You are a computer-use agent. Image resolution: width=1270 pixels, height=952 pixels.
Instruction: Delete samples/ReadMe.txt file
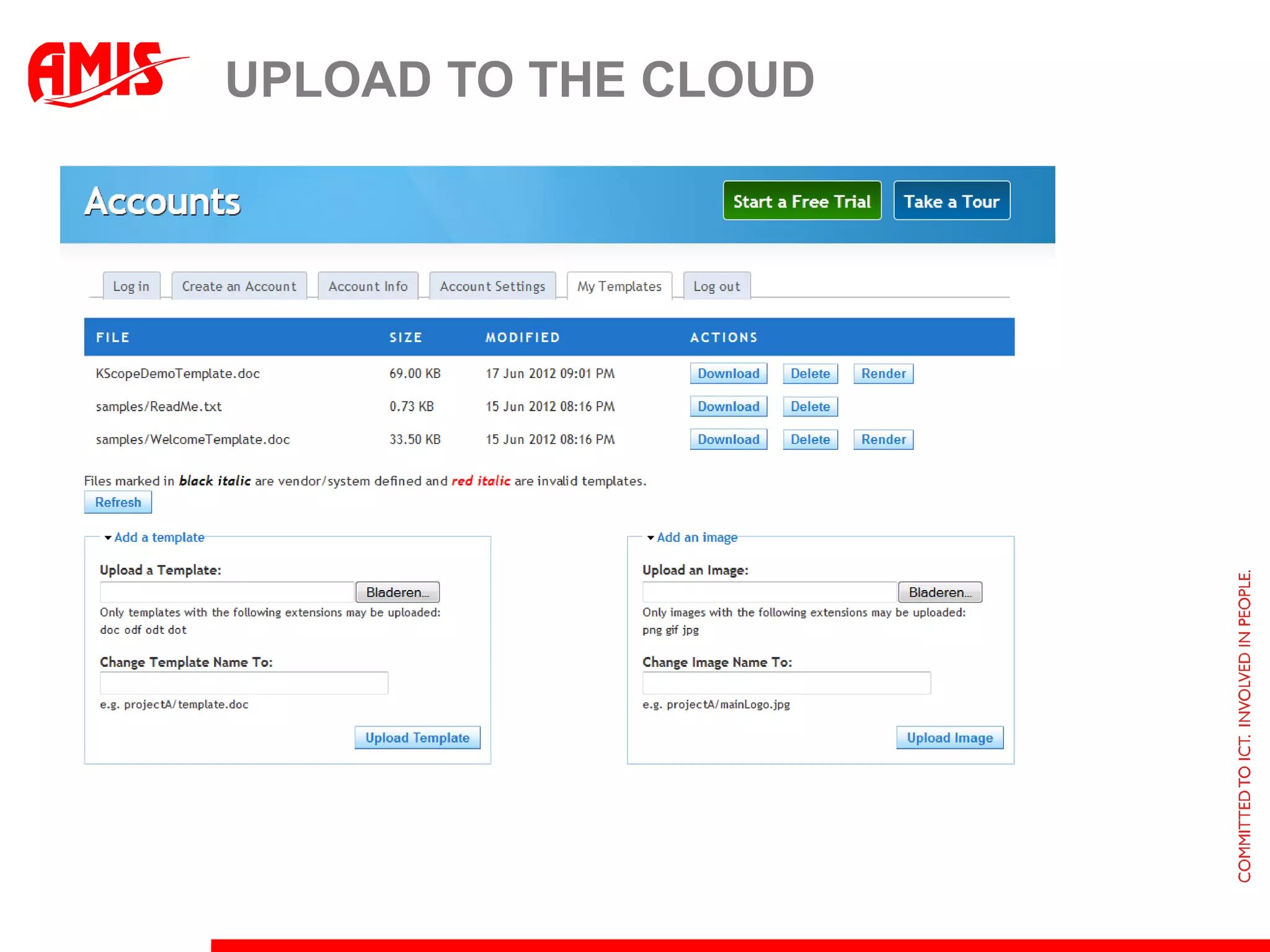tap(810, 407)
